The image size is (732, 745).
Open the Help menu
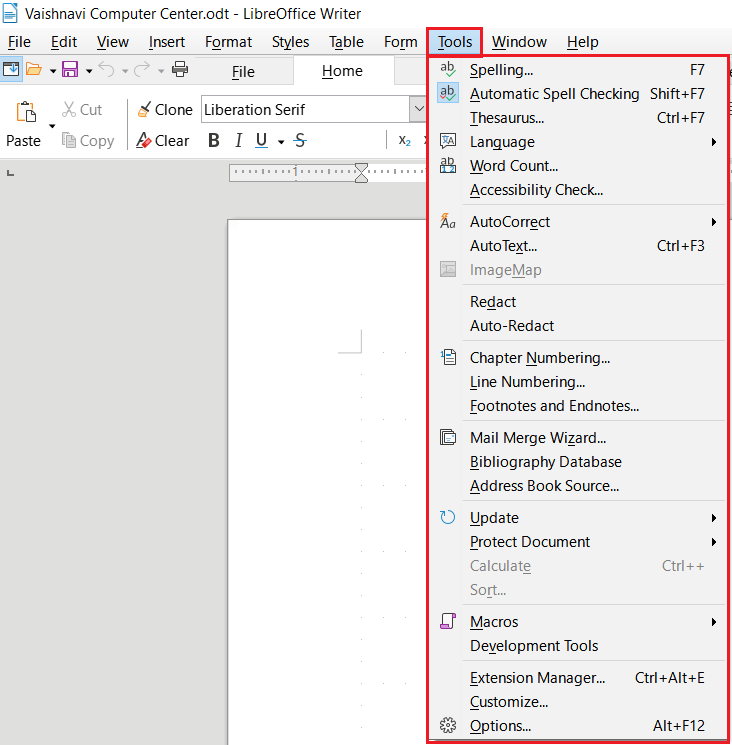582,42
